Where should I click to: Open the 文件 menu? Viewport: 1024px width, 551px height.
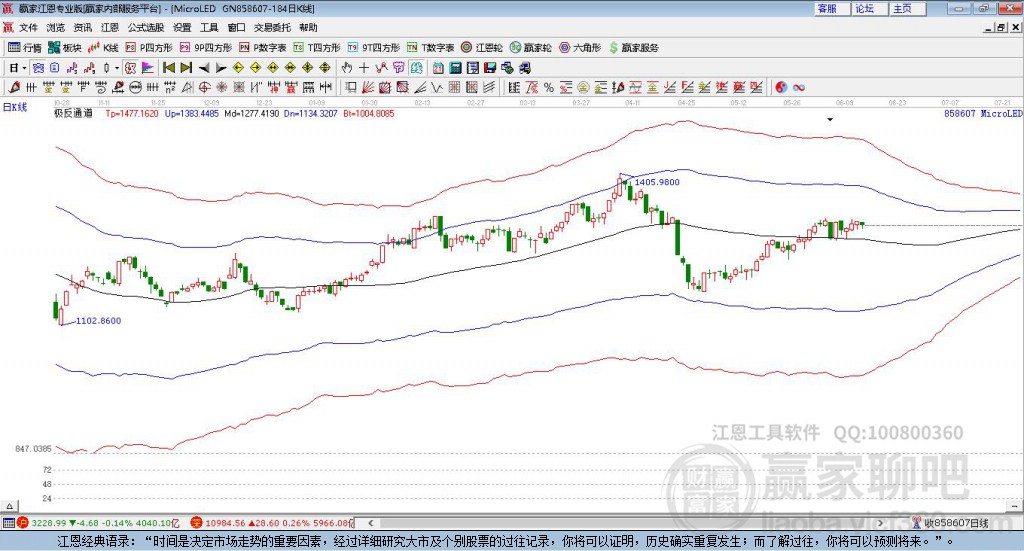[28, 27]
